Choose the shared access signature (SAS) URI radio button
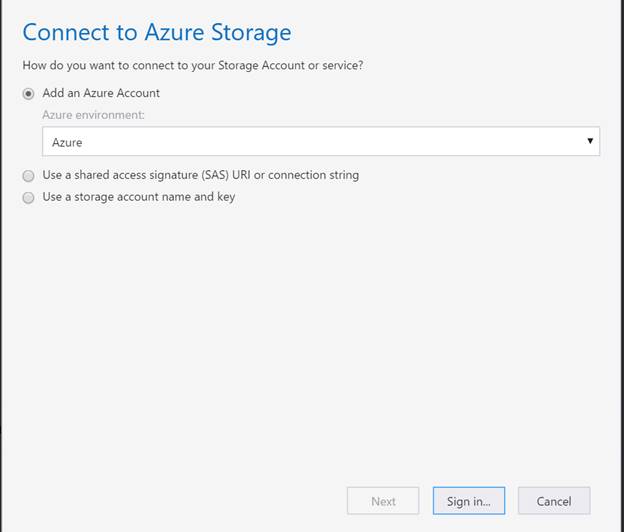This screenshot has height=532, width=624. [28, 175]
